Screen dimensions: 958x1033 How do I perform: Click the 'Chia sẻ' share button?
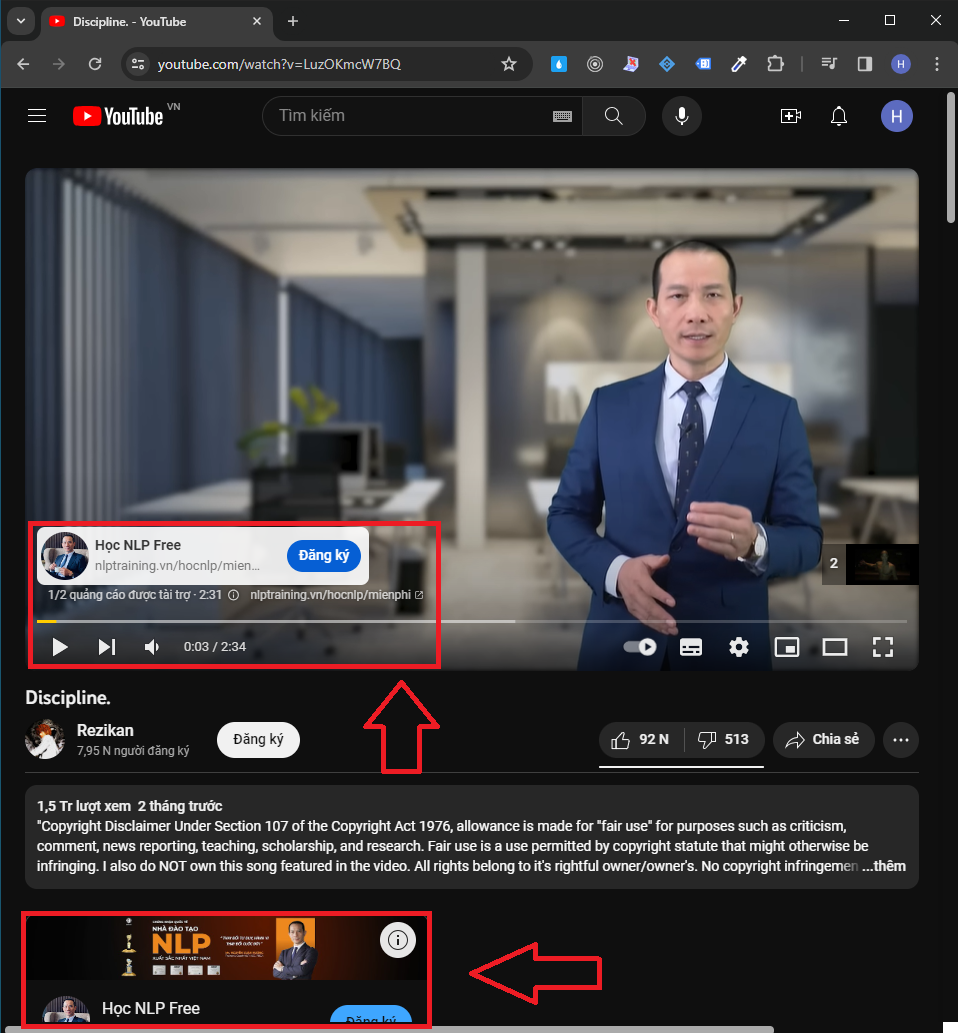point(823,740)
